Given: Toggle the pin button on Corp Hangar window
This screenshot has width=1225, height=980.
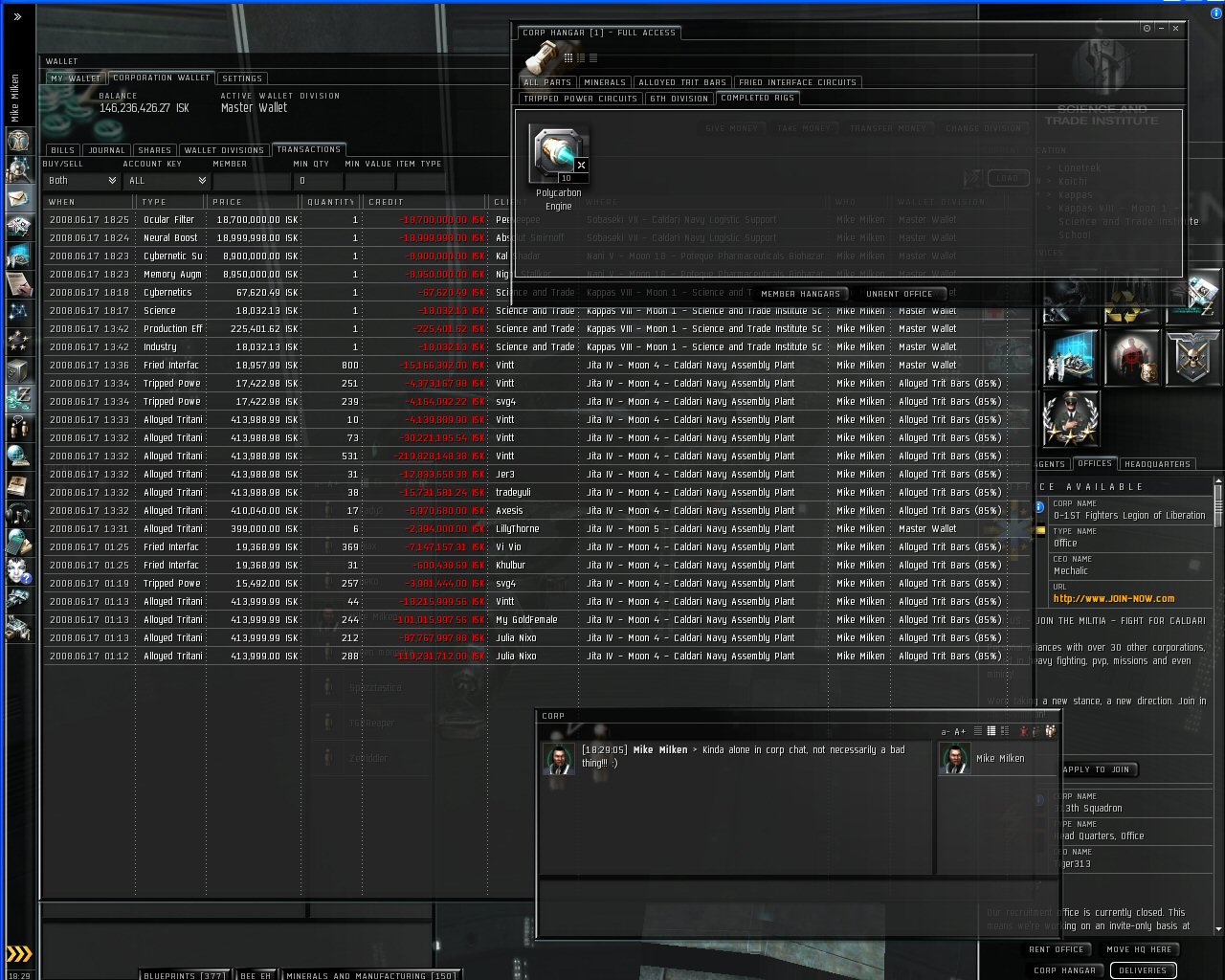Looking at the screenshot, I should (x=1147, y=29).
